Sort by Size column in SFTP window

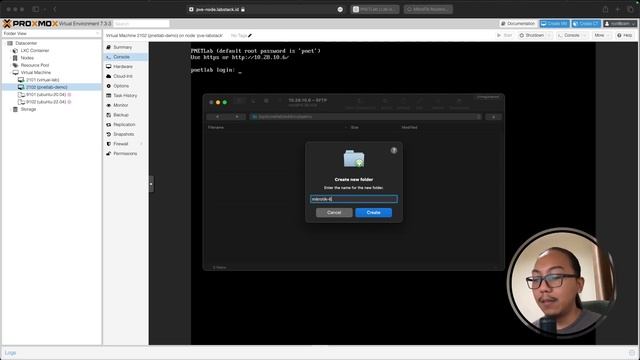tap(354, 127)
